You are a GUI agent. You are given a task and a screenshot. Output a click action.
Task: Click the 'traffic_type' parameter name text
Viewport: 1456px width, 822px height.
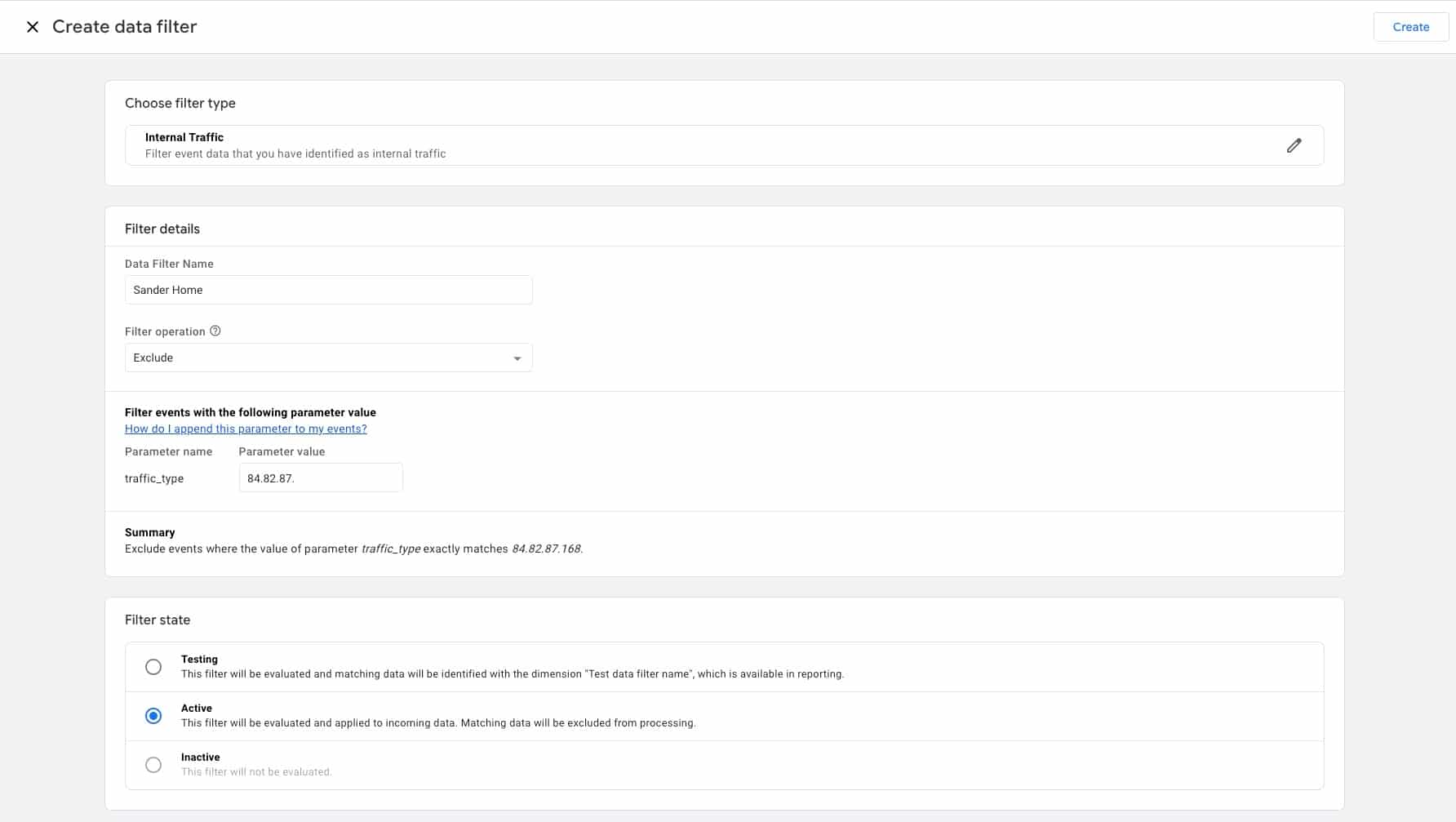click(x=154, y=478)
